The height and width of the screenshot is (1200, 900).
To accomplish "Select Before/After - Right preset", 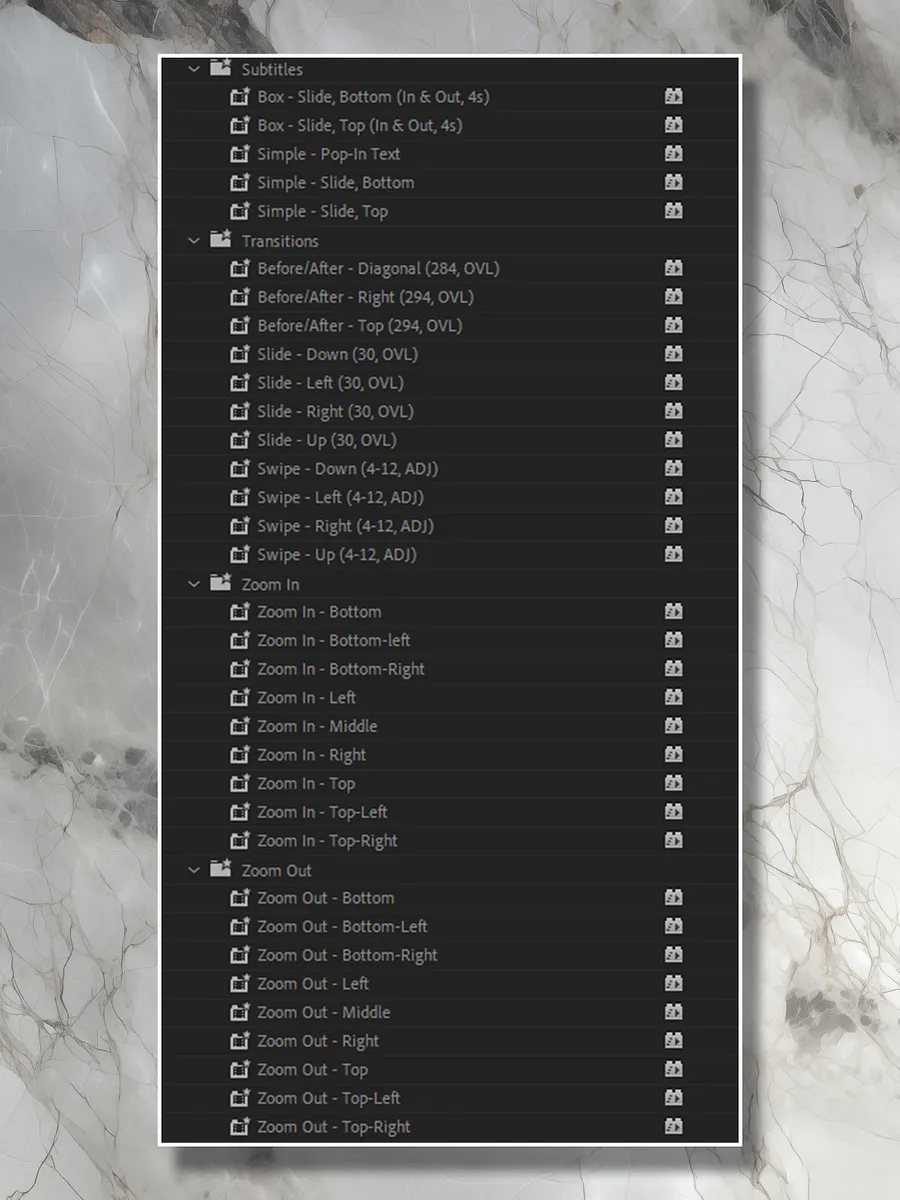I will coord(365,297).
